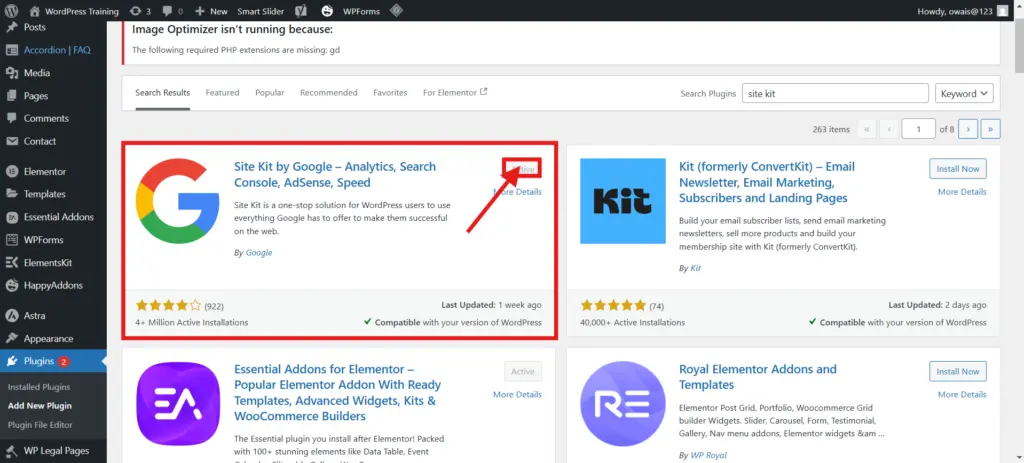Jump to the last results page

coord(991,129)
